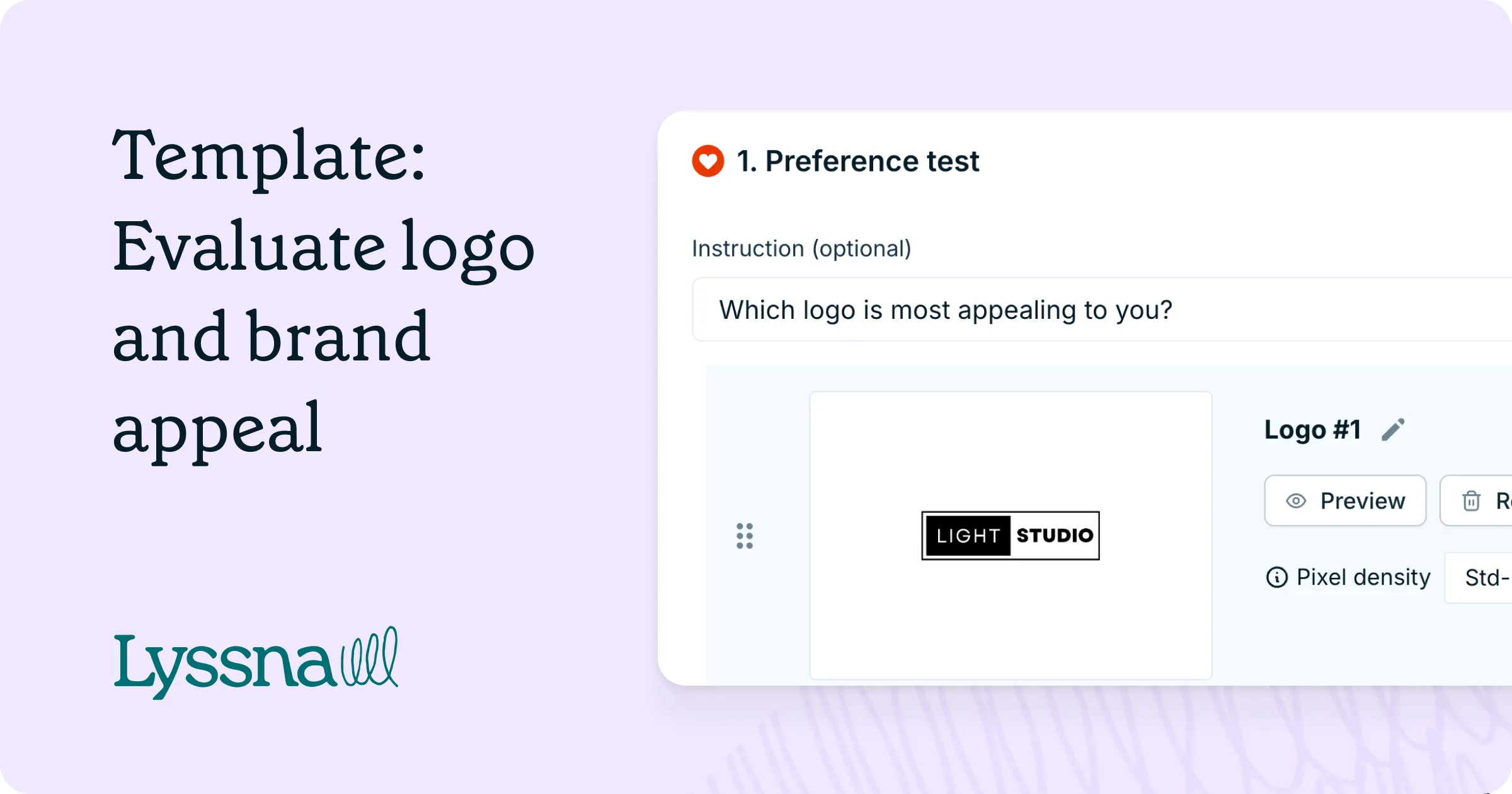Click the Instruction (optional) label
The image size is (1512, 794).
click(801, 248)
